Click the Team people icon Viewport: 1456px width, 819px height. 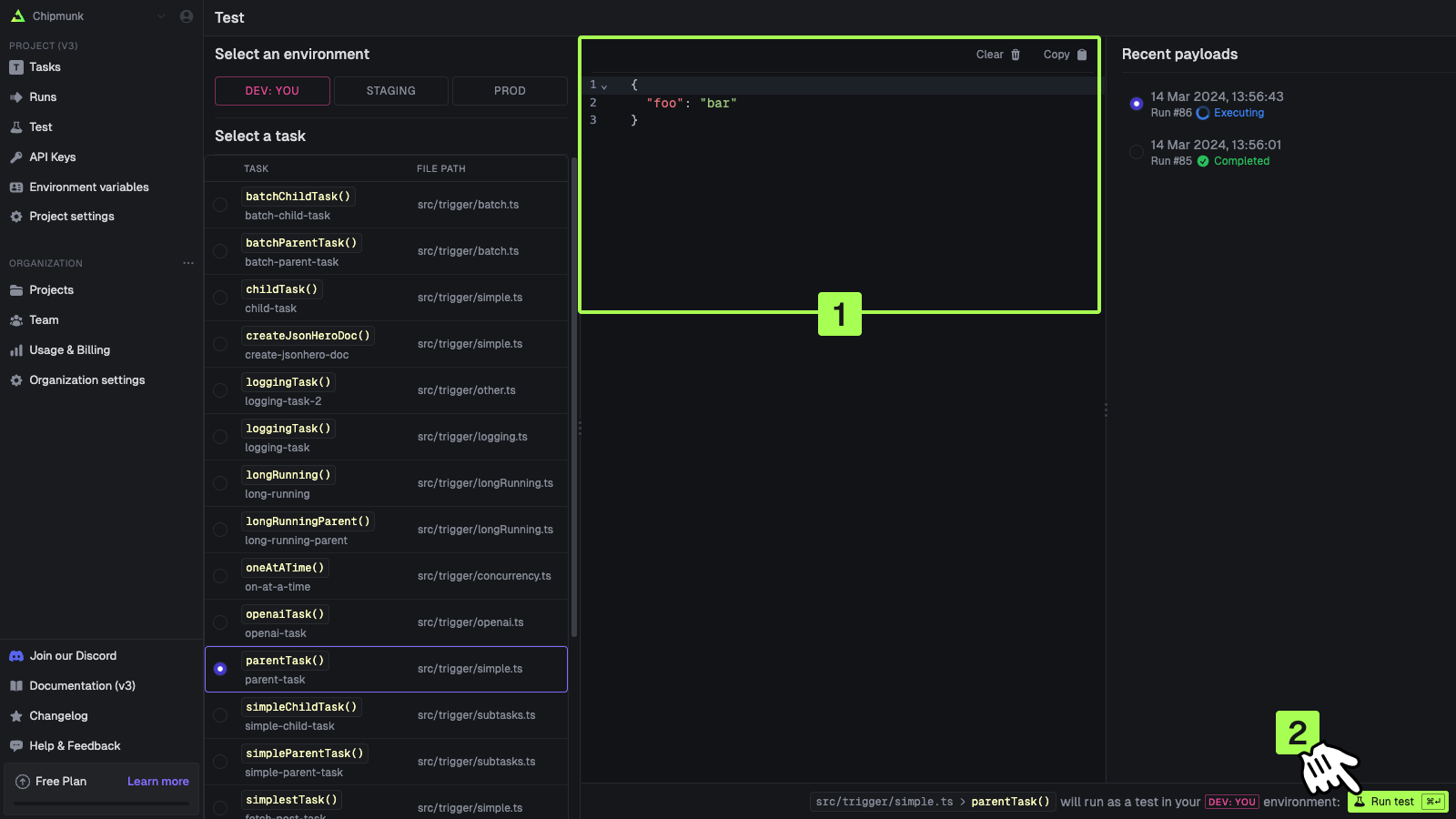point(16,320)
